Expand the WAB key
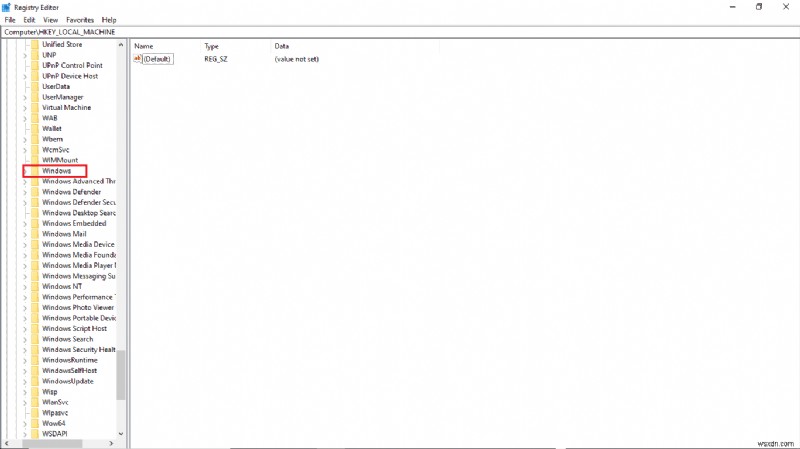The image size is (800, 449). point(25,118)
